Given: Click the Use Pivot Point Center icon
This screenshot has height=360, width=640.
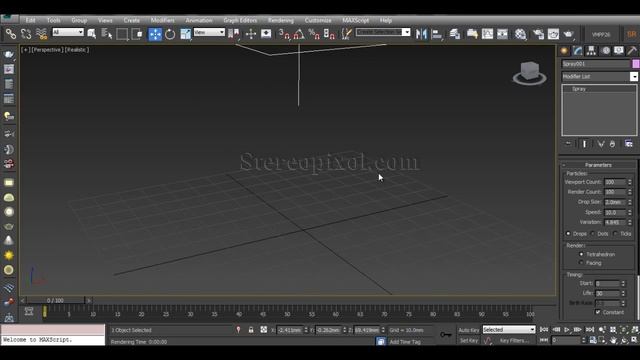Looking at the screenshot, I should 233,34.
